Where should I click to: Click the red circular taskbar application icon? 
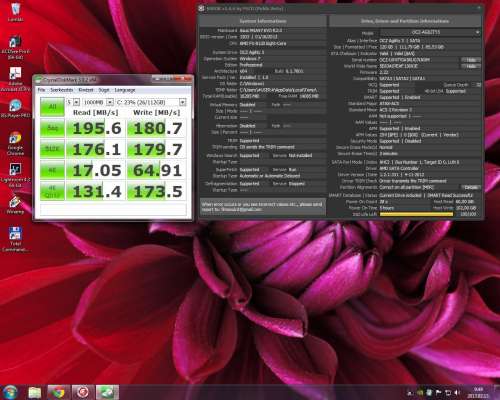coord(83,392)
